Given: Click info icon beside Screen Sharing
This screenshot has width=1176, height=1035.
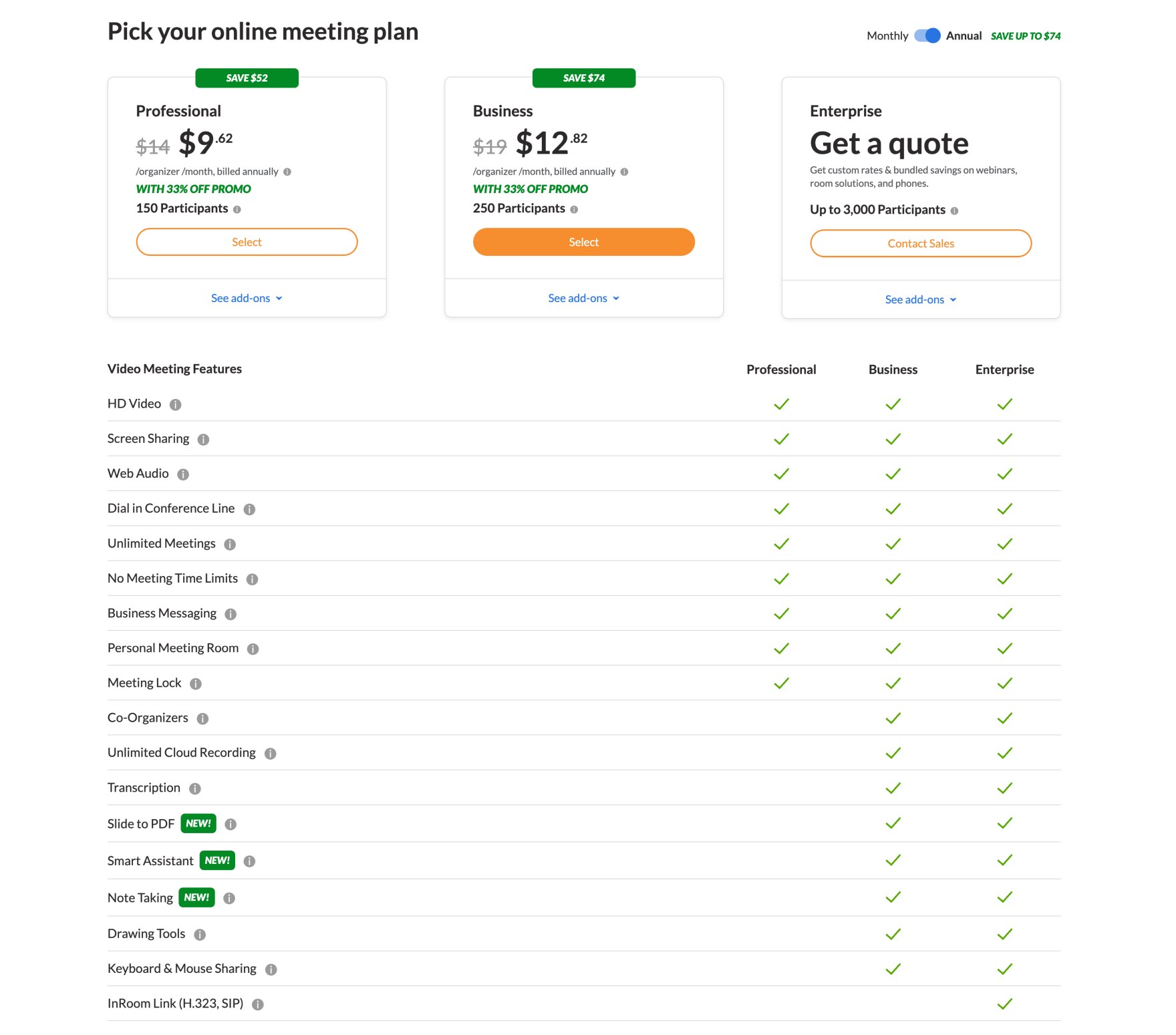Looking at the screenshot, I should pyautogui.click(x=204, y=440).
